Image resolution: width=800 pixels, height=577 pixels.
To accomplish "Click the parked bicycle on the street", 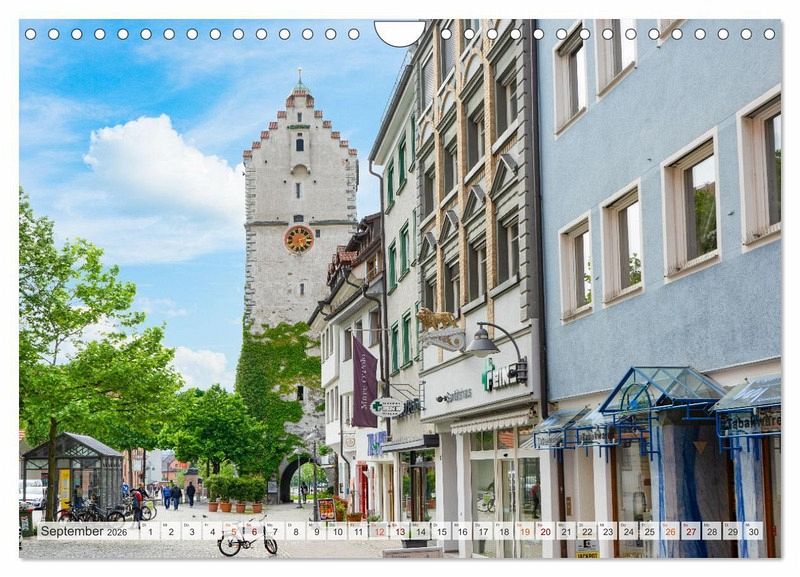I will tap(247, 544).
